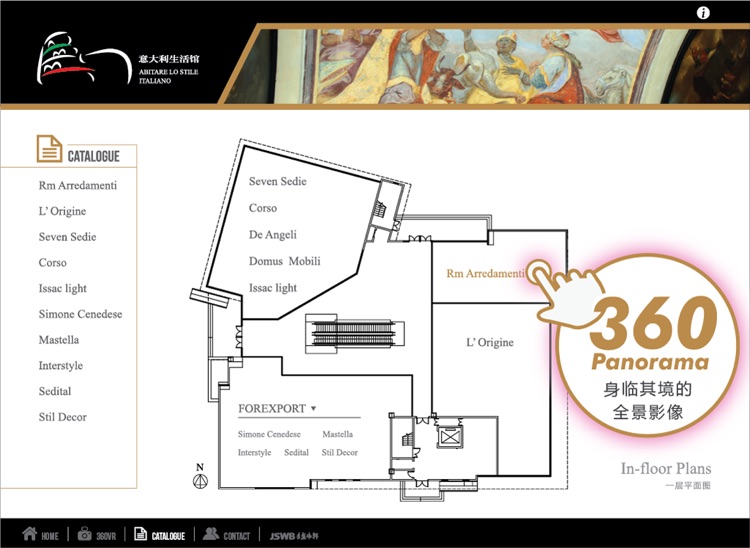The height and width of the screenshot is (548, 750).
Task: Select L' Origine in catalogue list
Action: coord(62,211)
